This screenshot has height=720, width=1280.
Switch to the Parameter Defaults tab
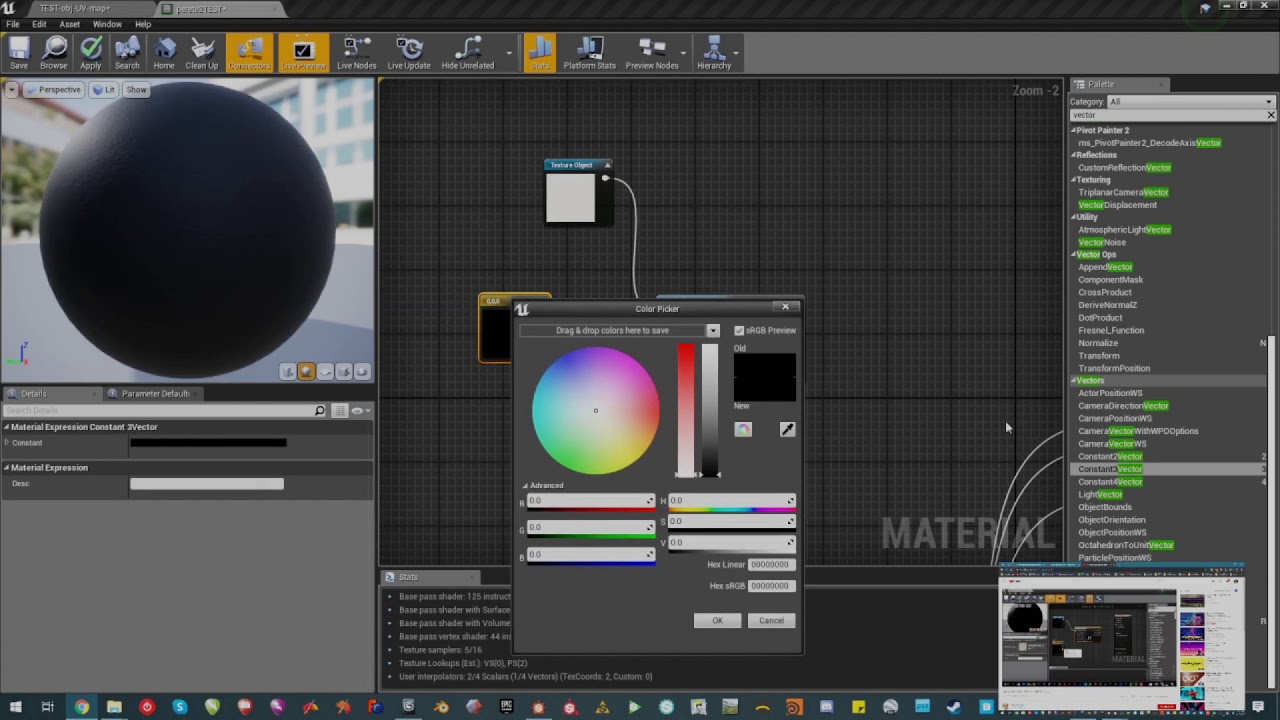pyautogui.click(x=155, y=393)
